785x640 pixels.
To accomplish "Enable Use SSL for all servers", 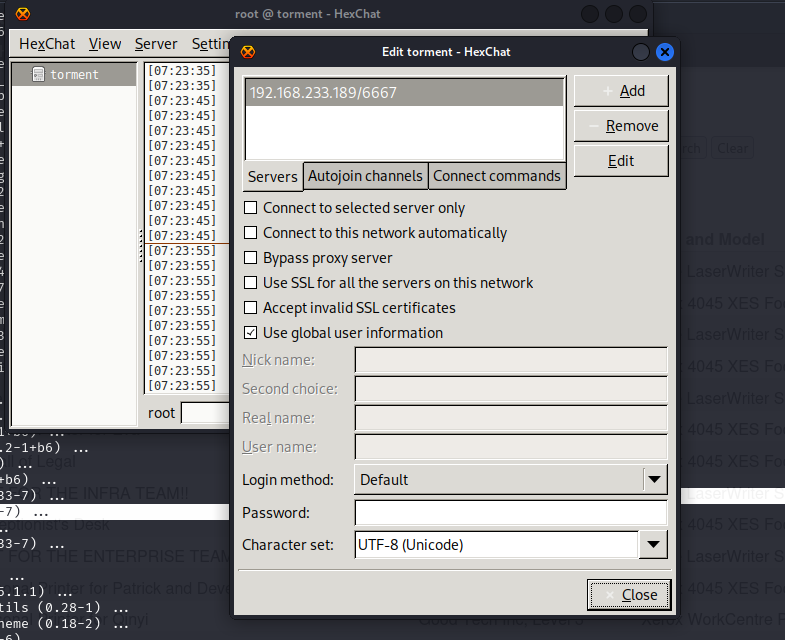I will (250, 282).
